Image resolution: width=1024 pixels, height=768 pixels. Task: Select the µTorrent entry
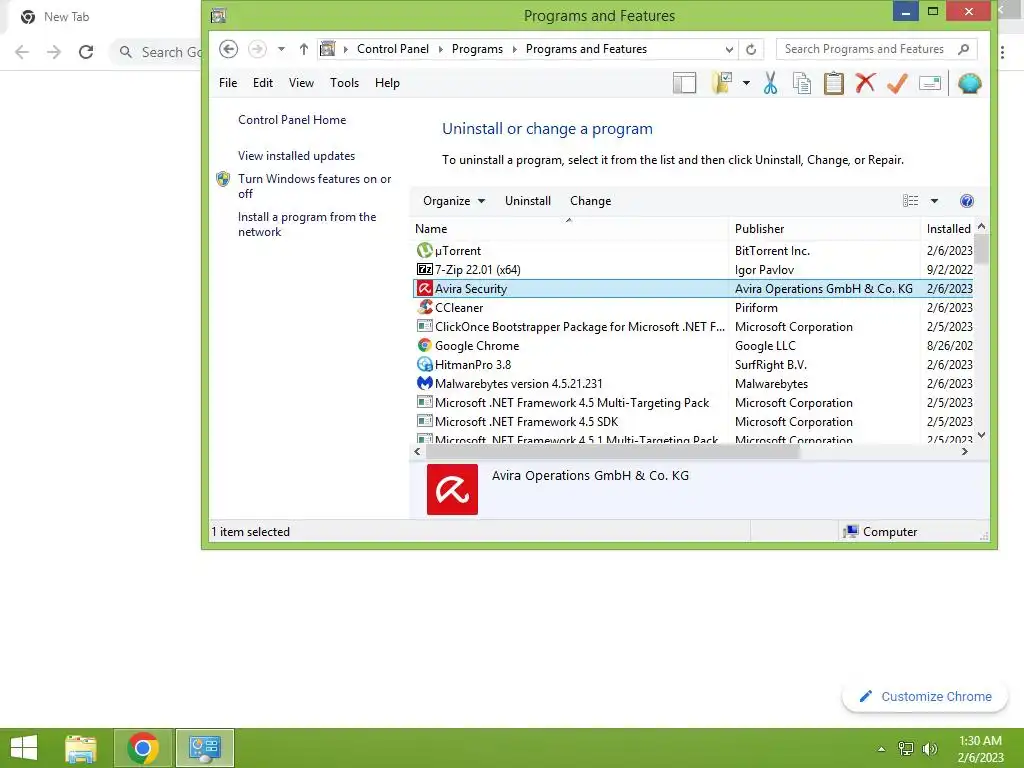693,251
